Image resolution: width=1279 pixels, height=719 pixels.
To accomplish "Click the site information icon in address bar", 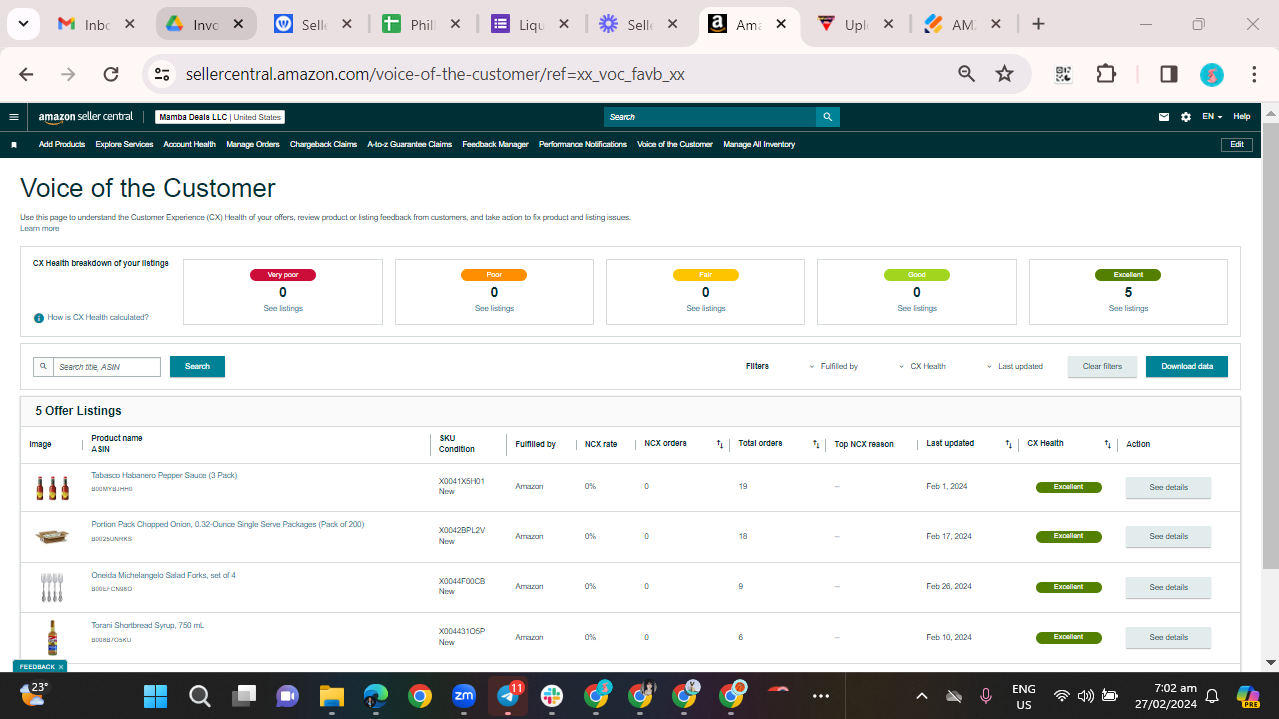I will tap(163, 74).
